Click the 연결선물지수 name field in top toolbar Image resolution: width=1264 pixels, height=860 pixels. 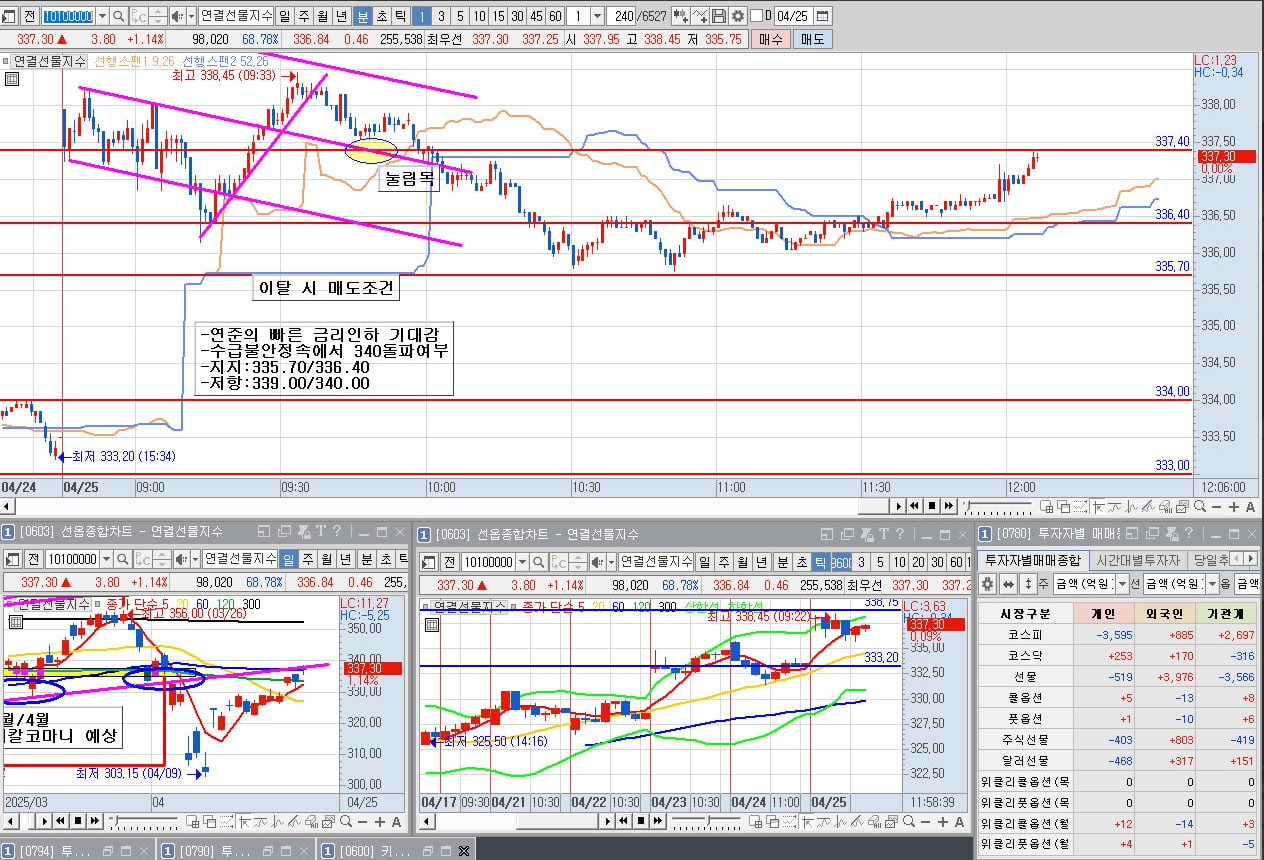[x=237, y=16]
